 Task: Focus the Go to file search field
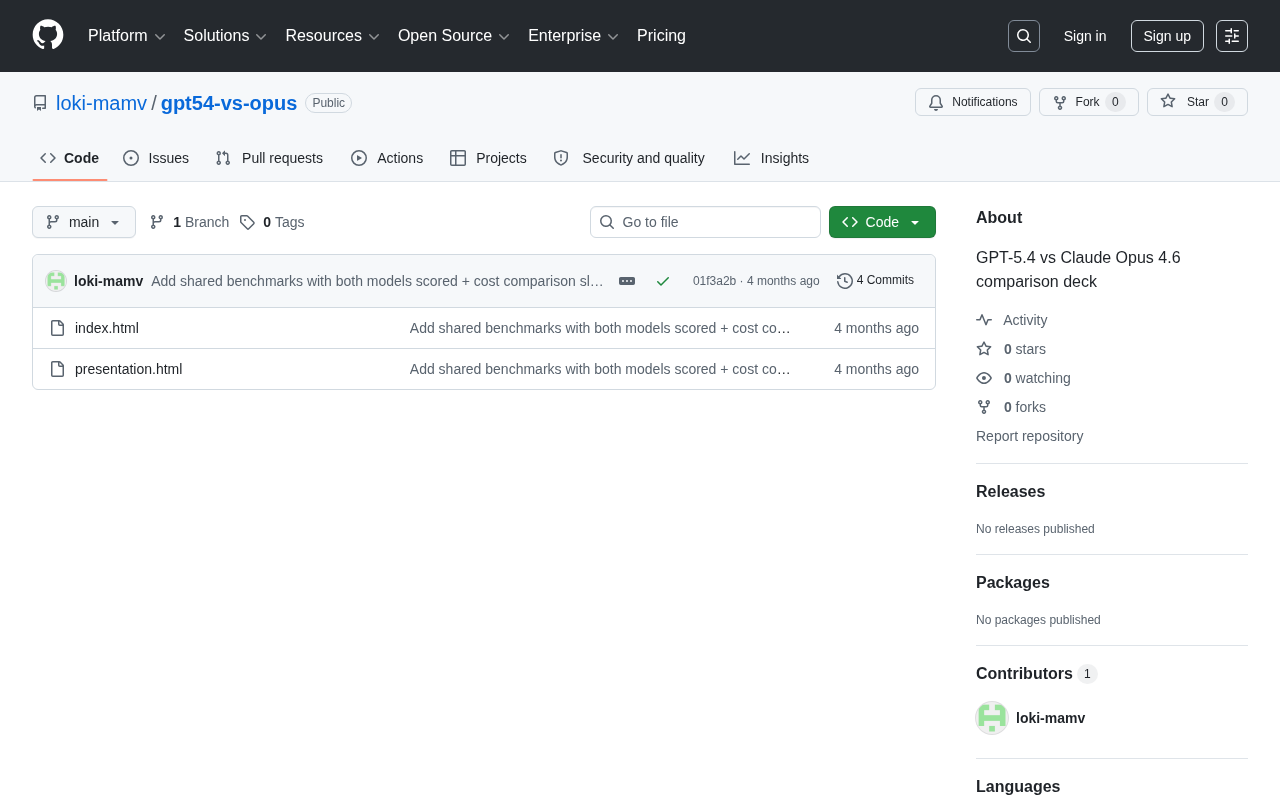coord(705,222)
